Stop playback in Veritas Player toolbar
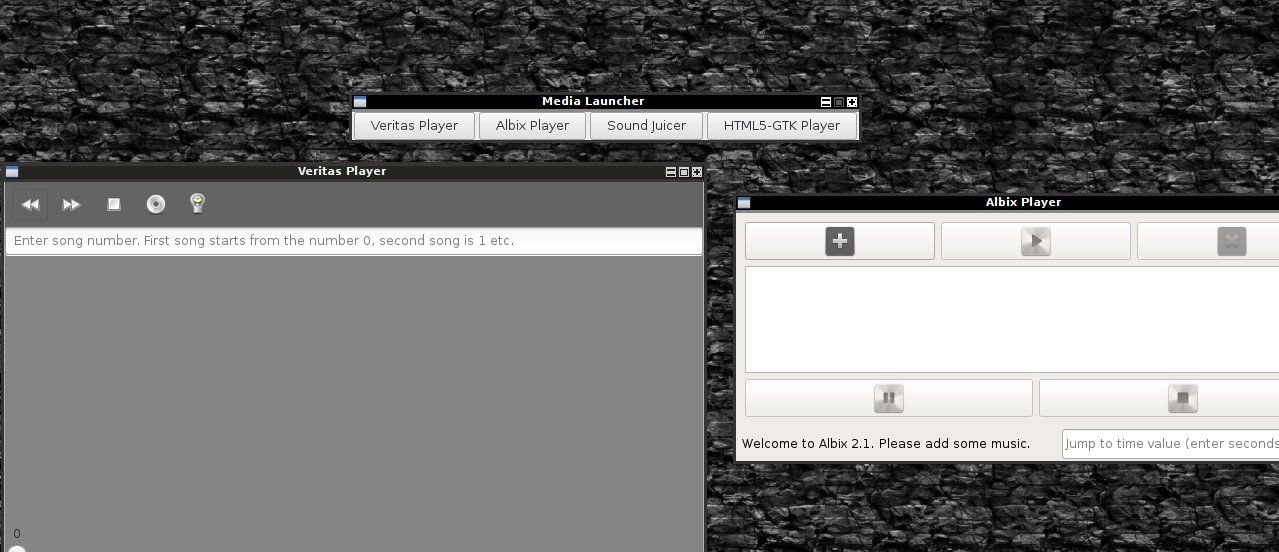The height and width of the screenshot is (552, 1279). coord(114,204)
